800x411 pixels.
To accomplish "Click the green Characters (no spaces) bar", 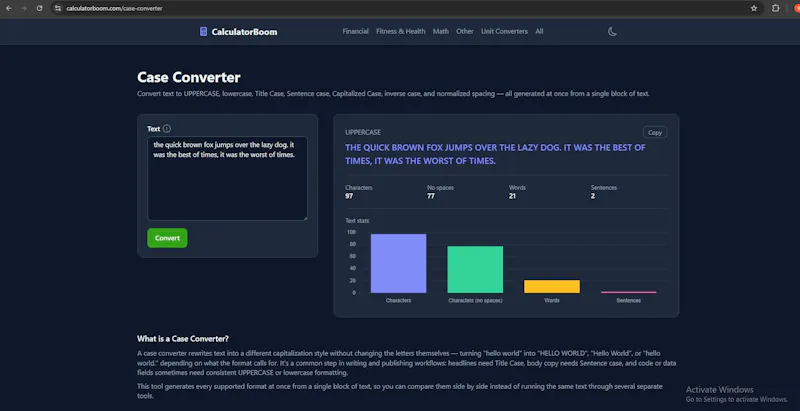I will (475, 270).
